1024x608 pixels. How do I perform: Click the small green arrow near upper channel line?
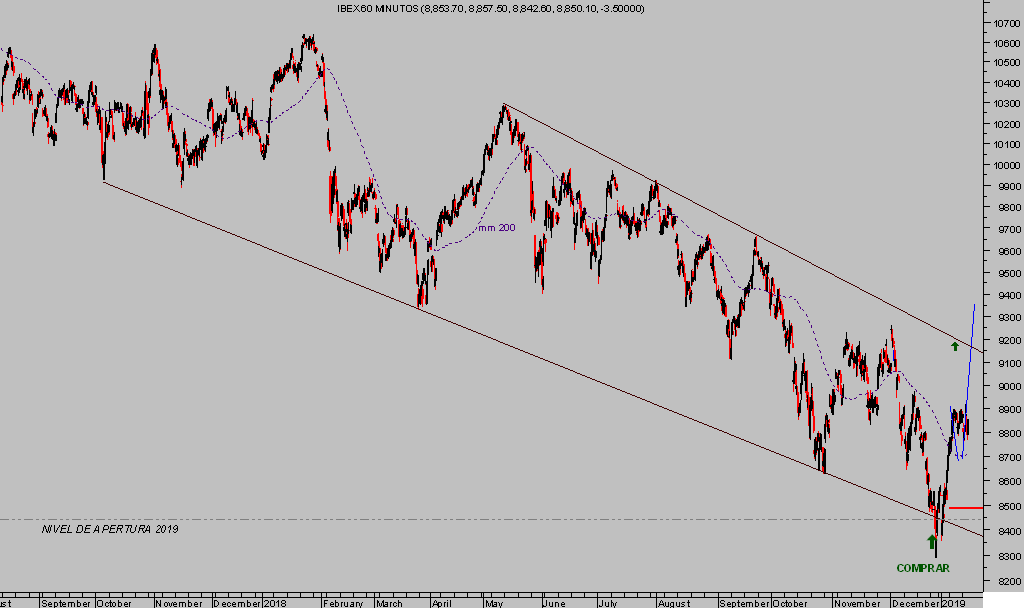[x=955, y=346]
